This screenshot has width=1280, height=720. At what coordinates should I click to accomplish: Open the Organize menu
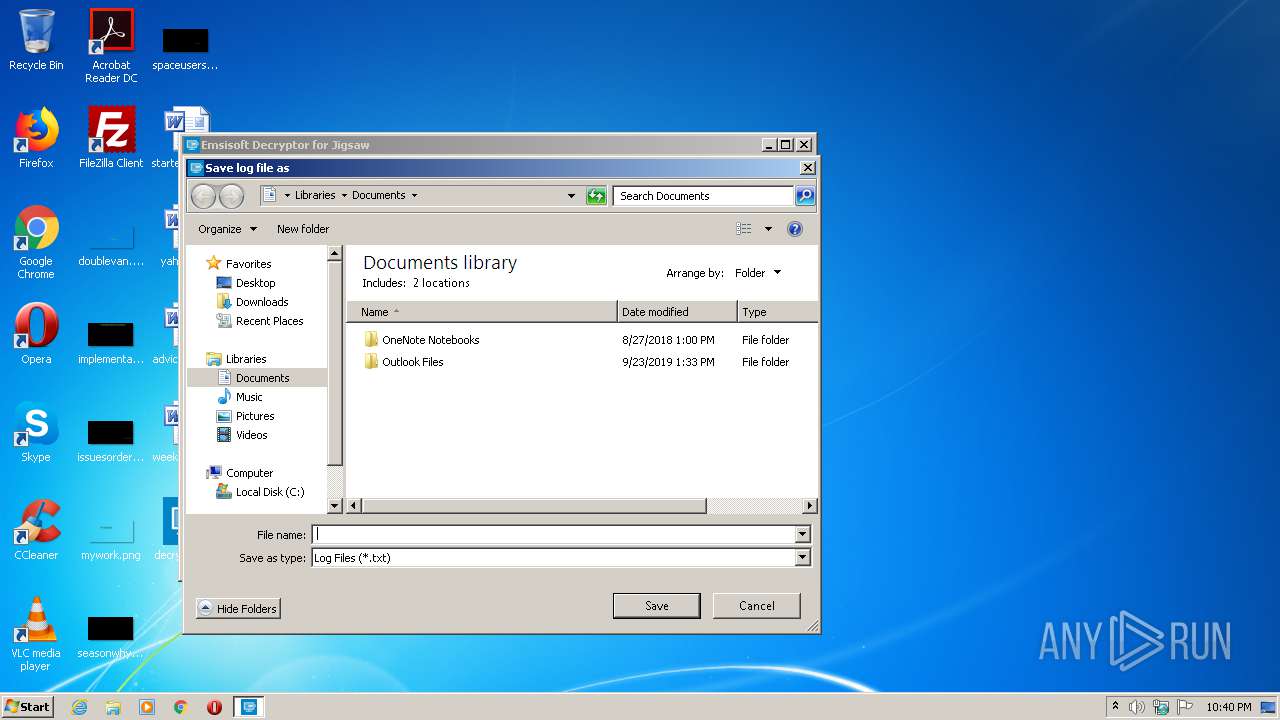pyautogui.click(x=227, y=229)
